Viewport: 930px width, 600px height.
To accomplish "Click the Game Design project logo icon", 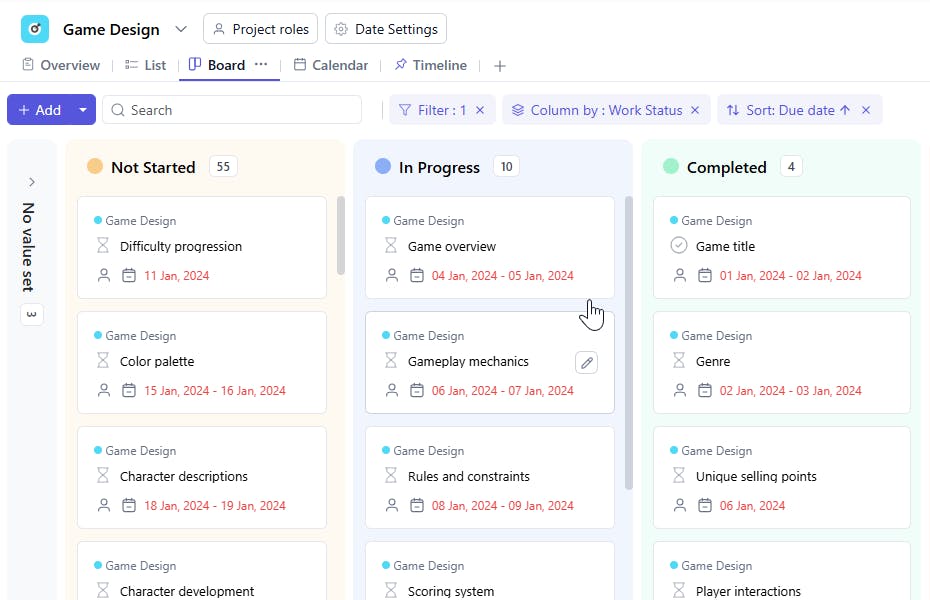I will coord(35,29).
